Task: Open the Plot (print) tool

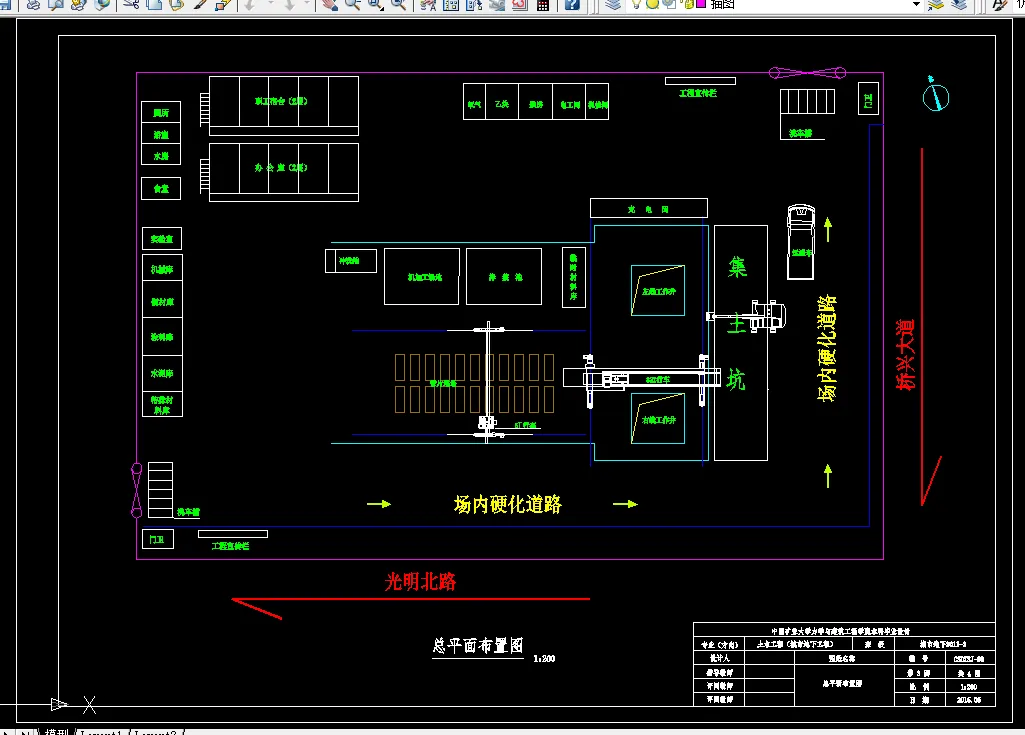Action: (33, 6)
